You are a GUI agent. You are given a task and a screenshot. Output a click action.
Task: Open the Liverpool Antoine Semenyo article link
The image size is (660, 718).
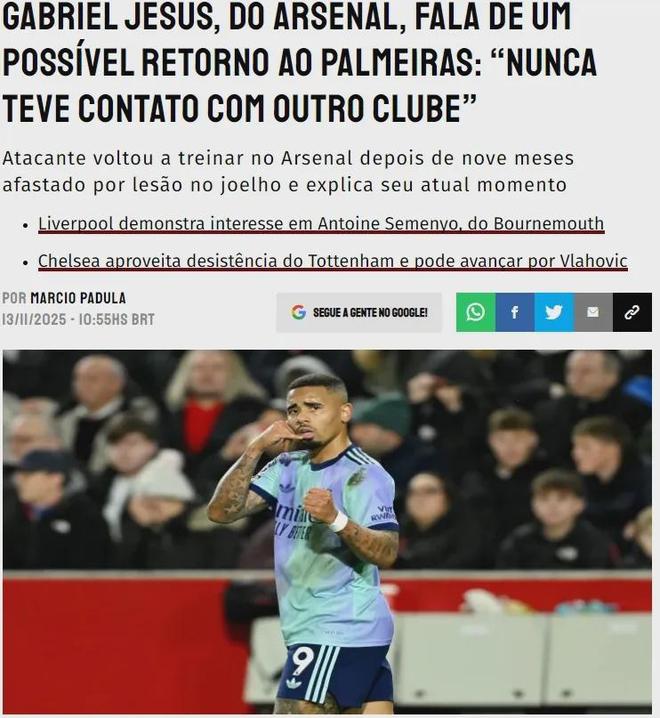pos(321,224)
